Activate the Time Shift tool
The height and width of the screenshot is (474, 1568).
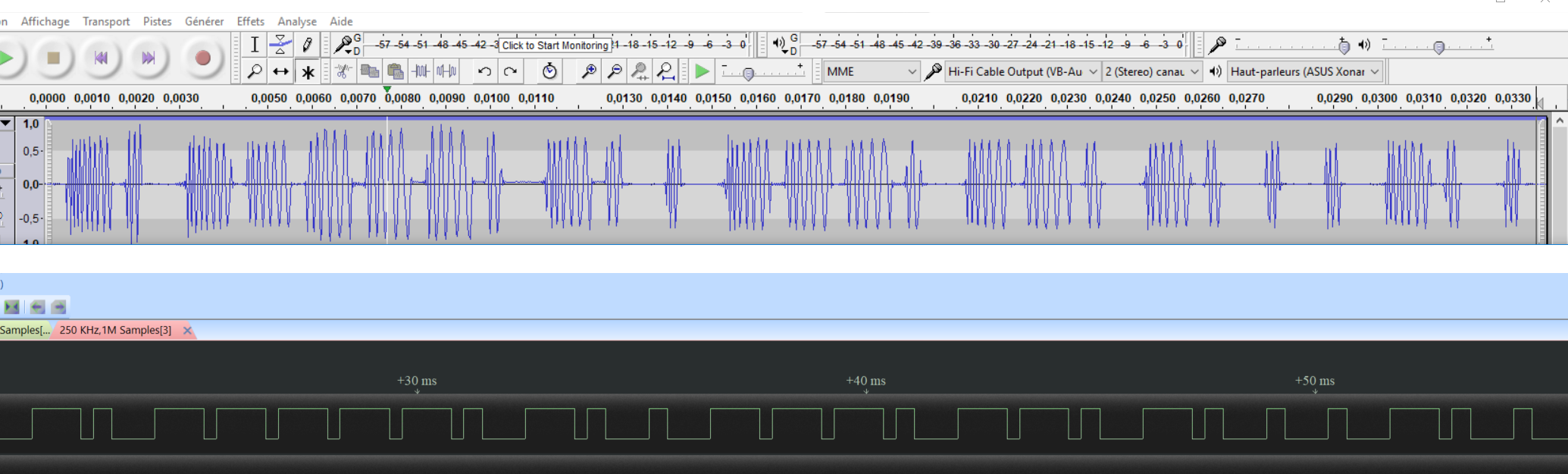click(280, 72)
